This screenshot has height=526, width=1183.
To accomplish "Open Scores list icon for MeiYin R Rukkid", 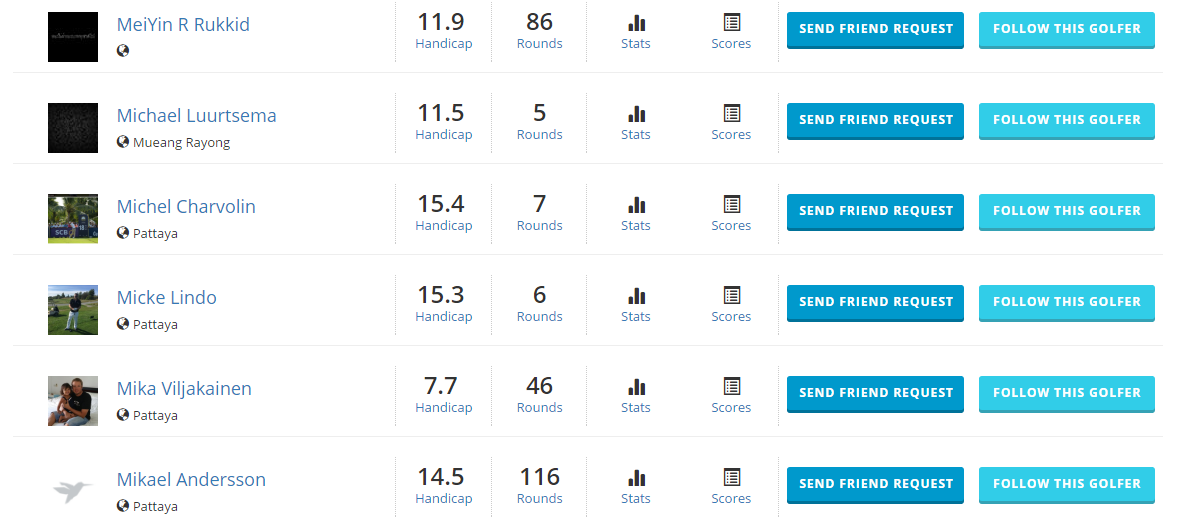I will 731,23.
